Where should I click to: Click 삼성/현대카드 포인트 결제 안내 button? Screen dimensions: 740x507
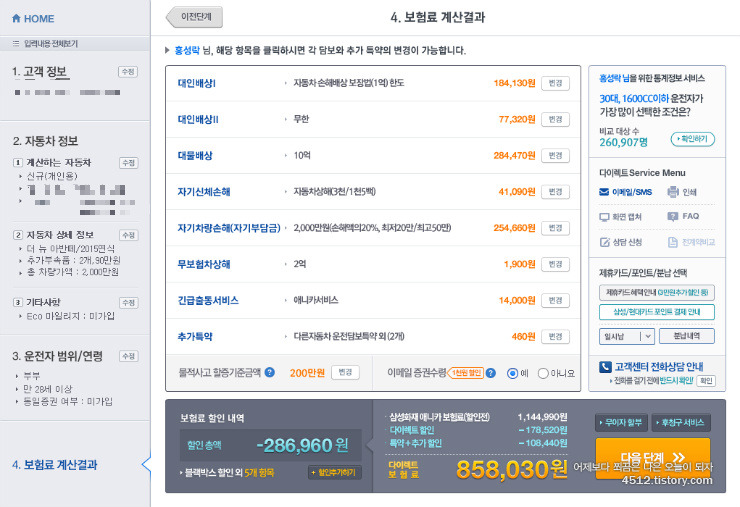click(656, 312)
